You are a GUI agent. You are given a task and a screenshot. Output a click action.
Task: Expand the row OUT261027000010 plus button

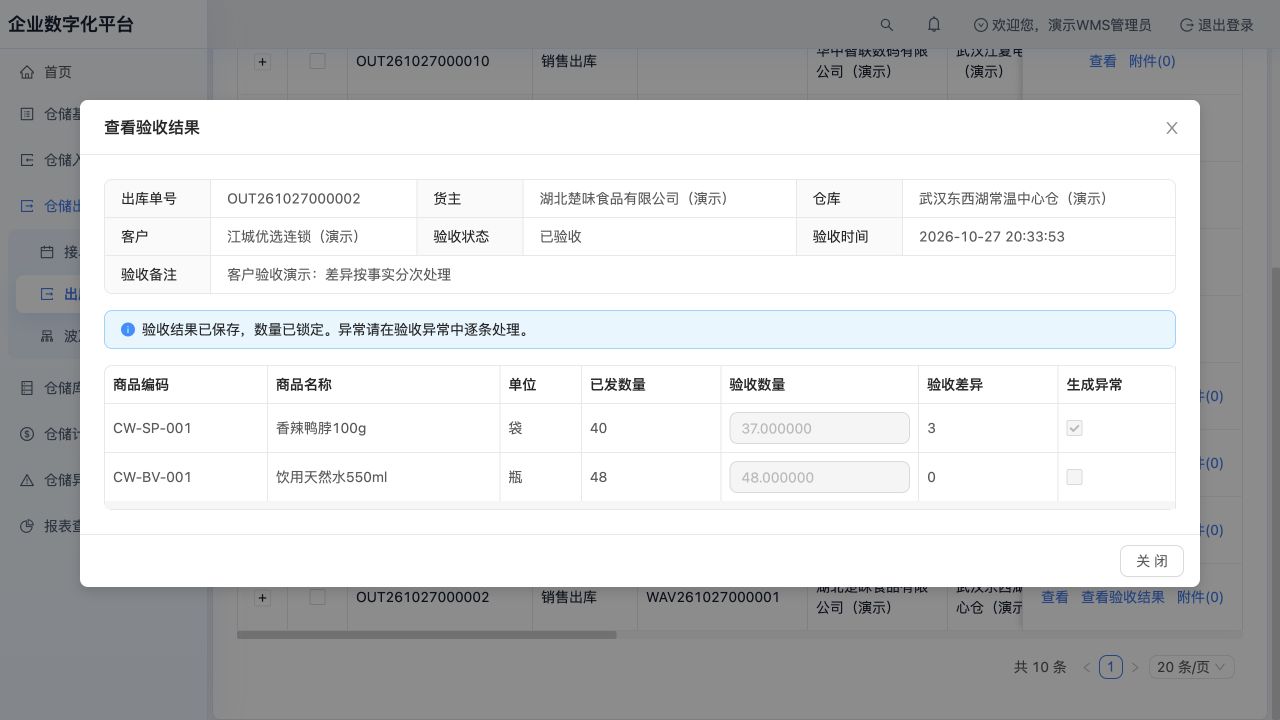[263, 62]
